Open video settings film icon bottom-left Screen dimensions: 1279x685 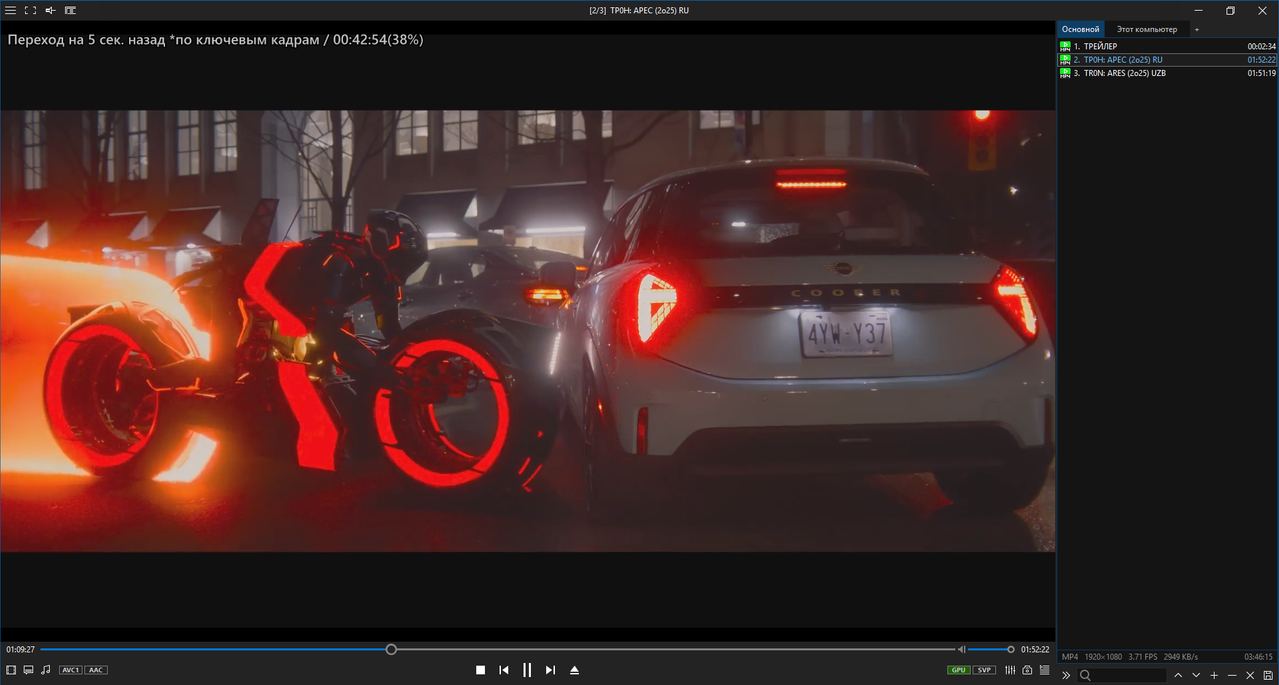pos(11,670)
